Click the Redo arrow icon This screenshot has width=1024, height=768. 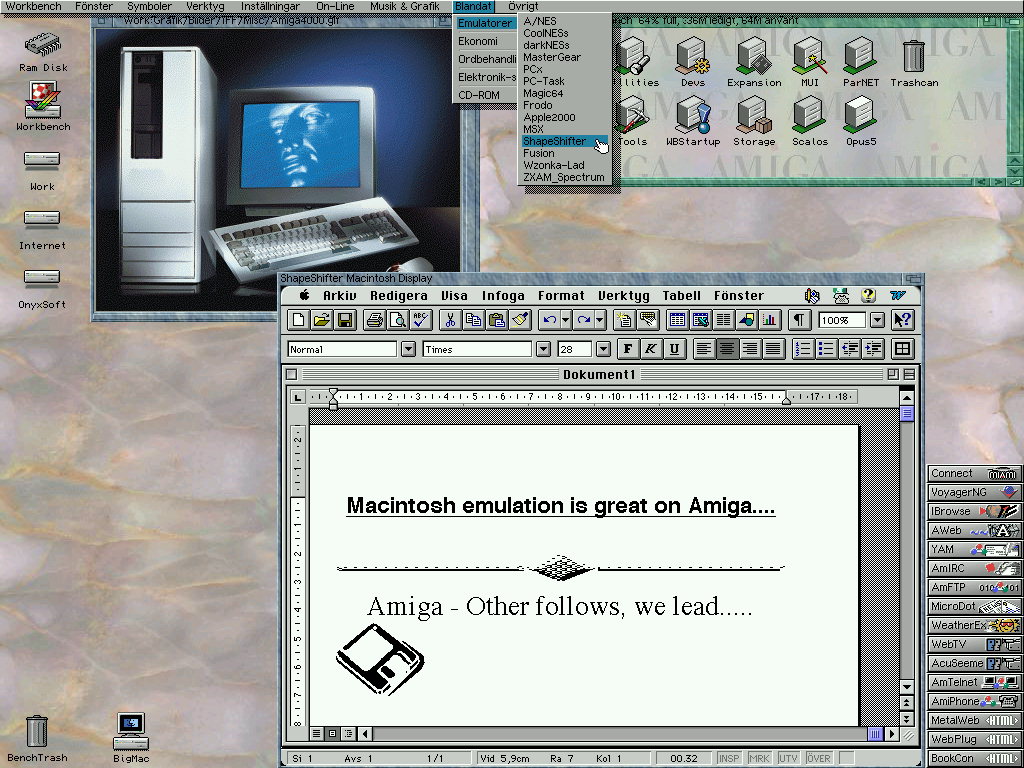(584, 320)
